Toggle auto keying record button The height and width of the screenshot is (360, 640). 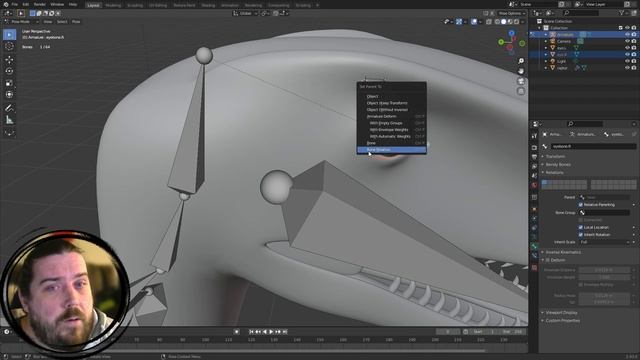pos(236,332)
